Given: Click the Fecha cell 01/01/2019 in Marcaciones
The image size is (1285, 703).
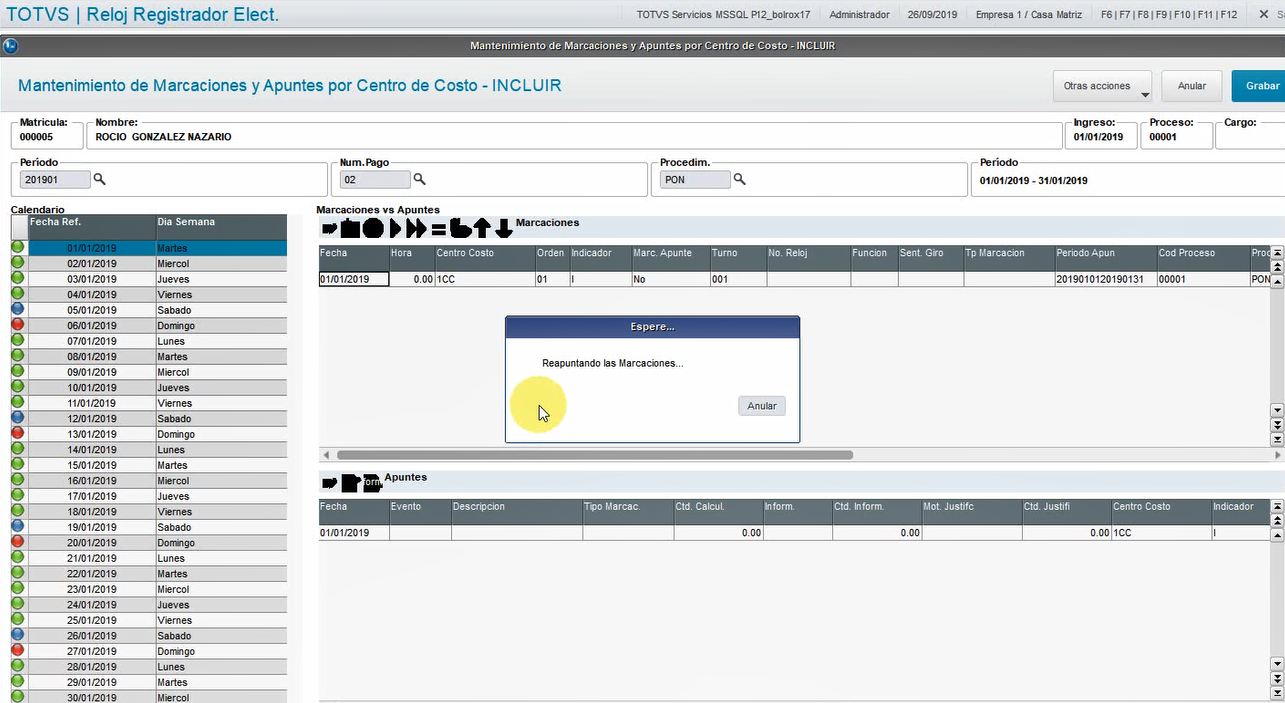Looking at the screenshot, I should point(354,279).
